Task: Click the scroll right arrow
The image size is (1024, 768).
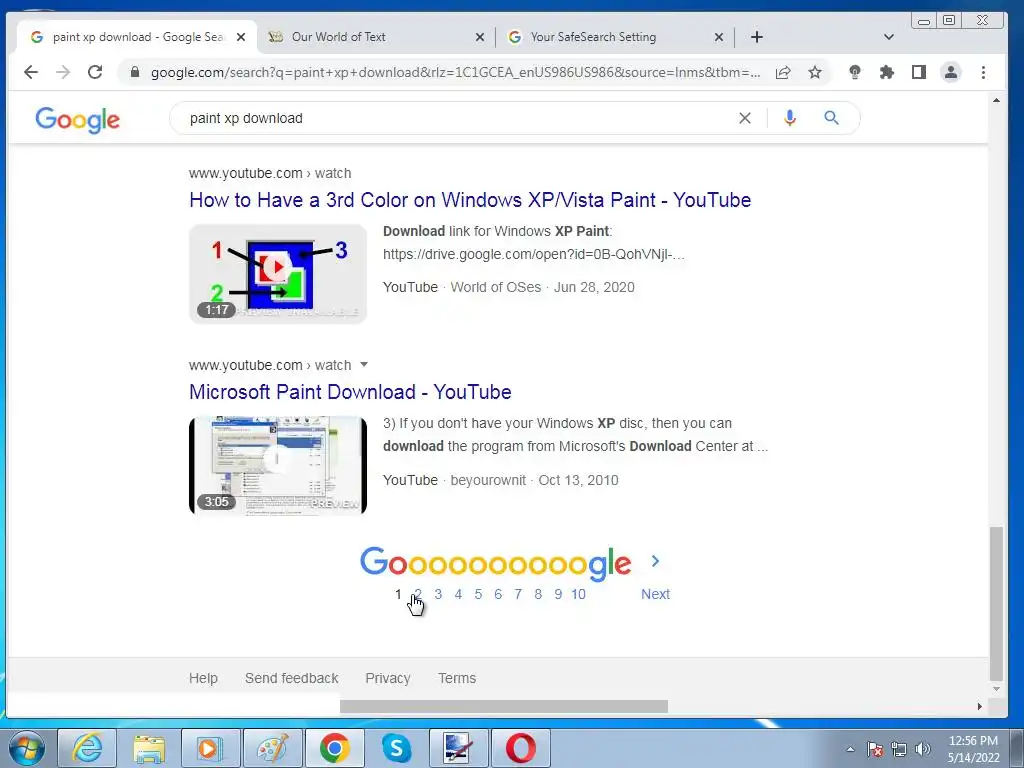Action: [979, 707]
